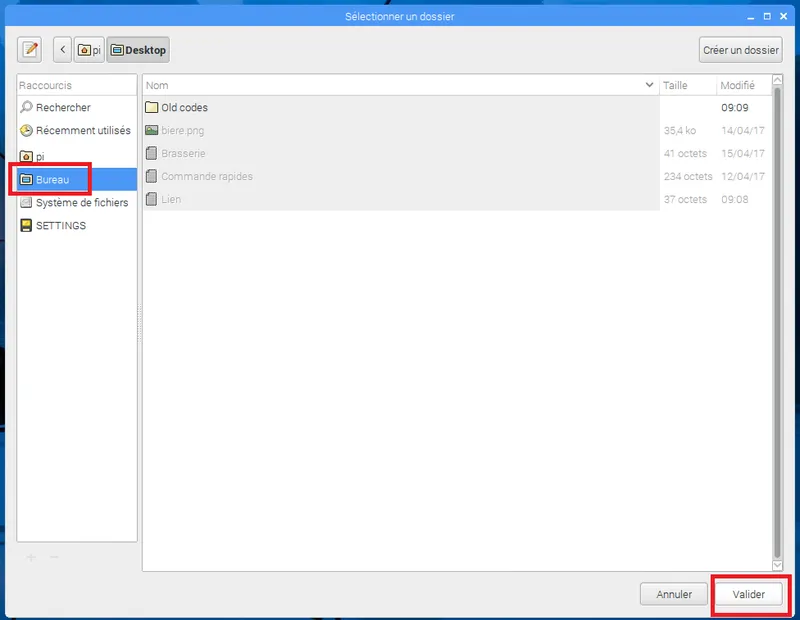Open Système de fichiers in sidebar
The width and height of the screenshot is (800, 620).
81,202
